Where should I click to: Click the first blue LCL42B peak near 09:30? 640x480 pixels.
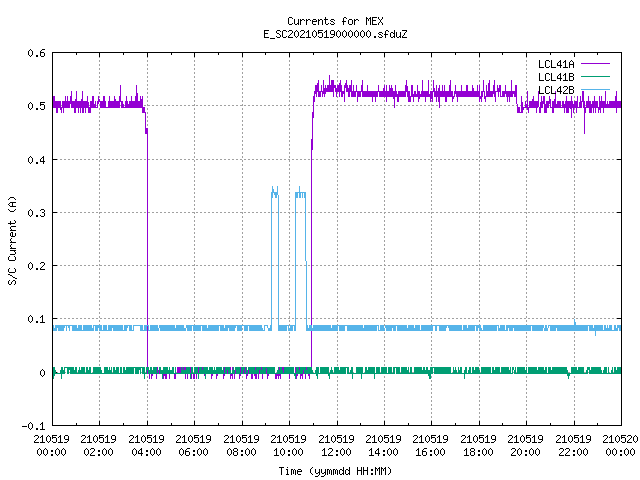click(275, 193)
